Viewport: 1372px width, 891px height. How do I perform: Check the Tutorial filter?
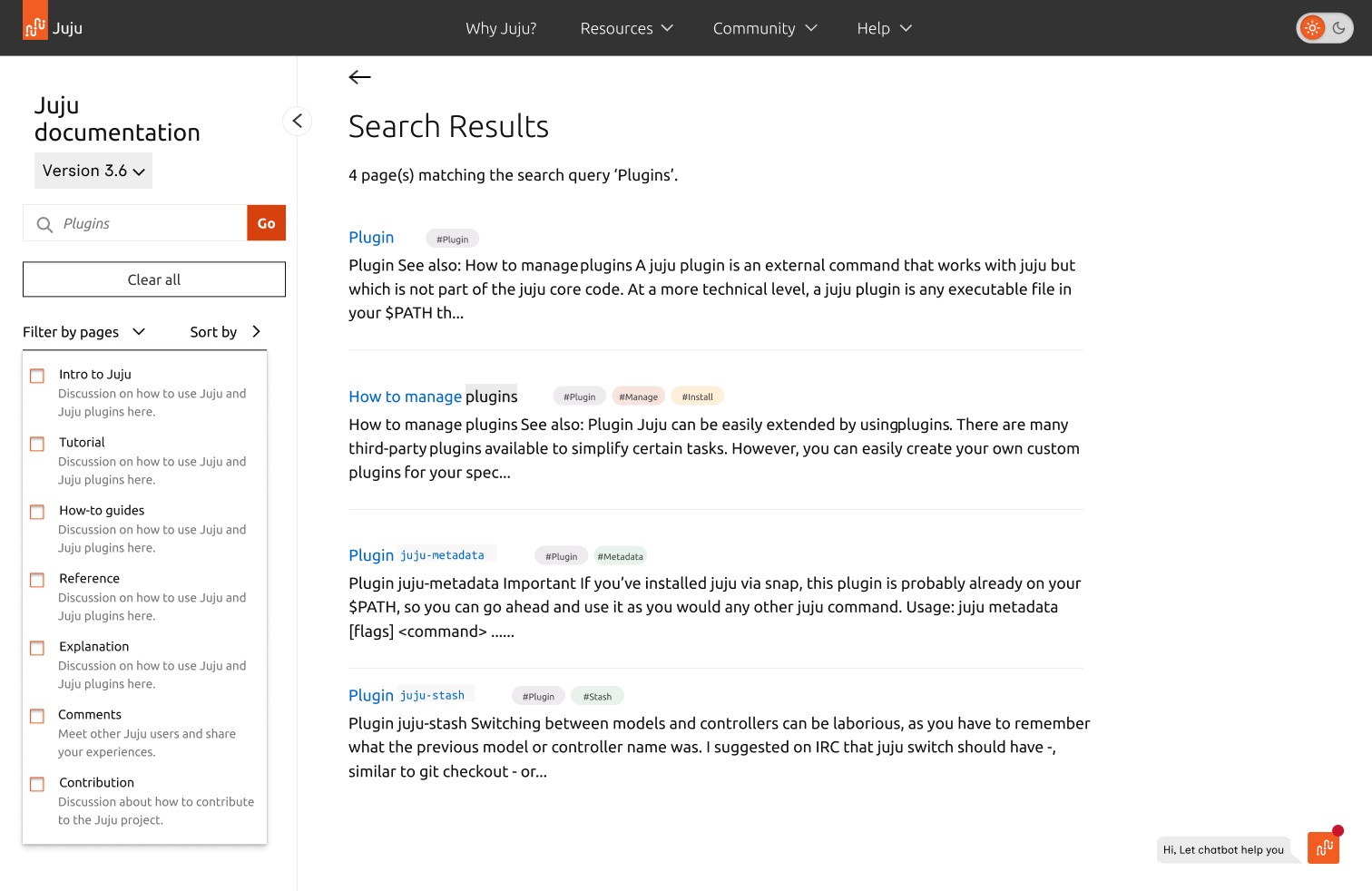click(x=37, y=444)
